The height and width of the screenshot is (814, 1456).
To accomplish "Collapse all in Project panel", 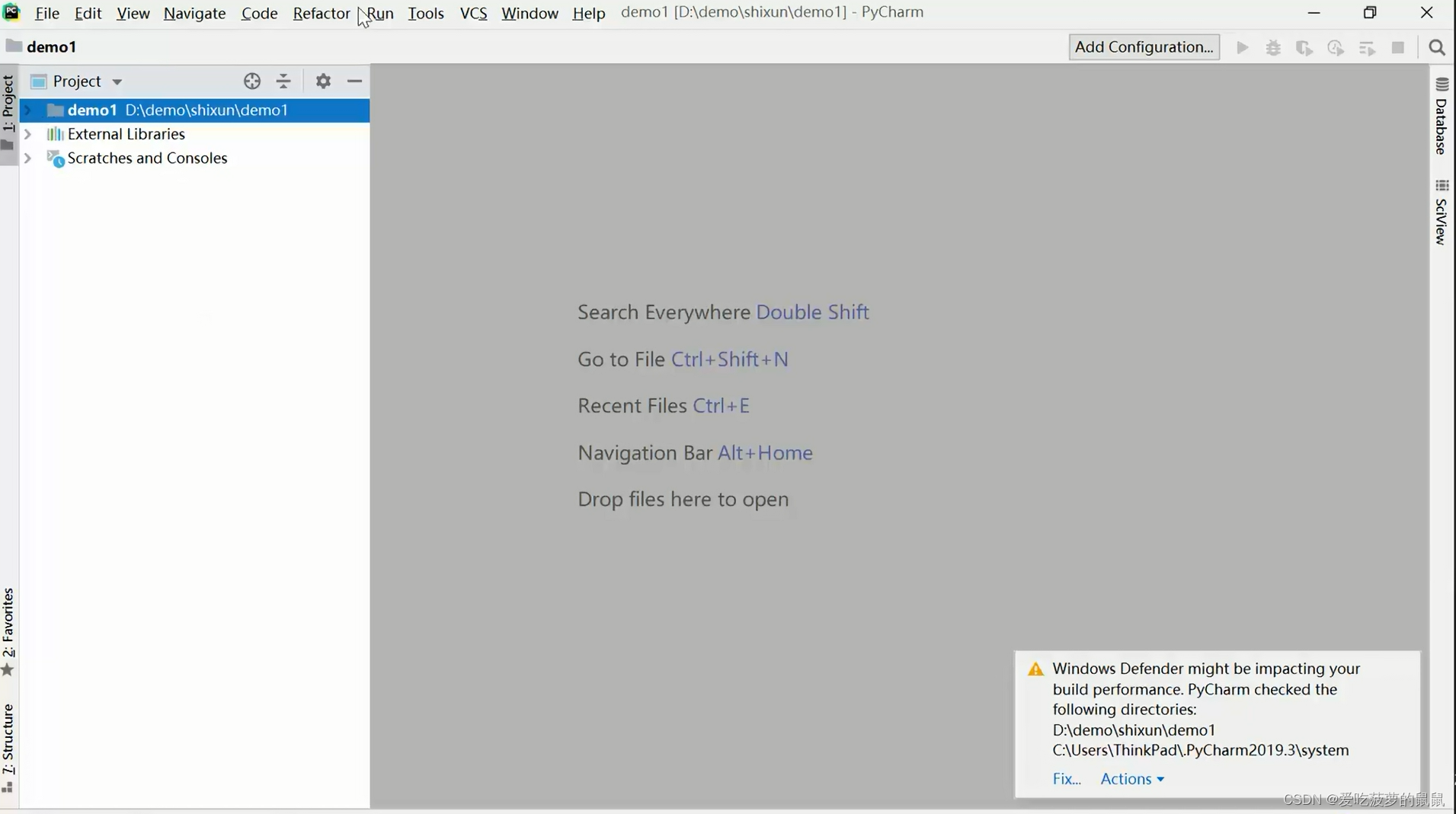I will [x=283, y=81].
